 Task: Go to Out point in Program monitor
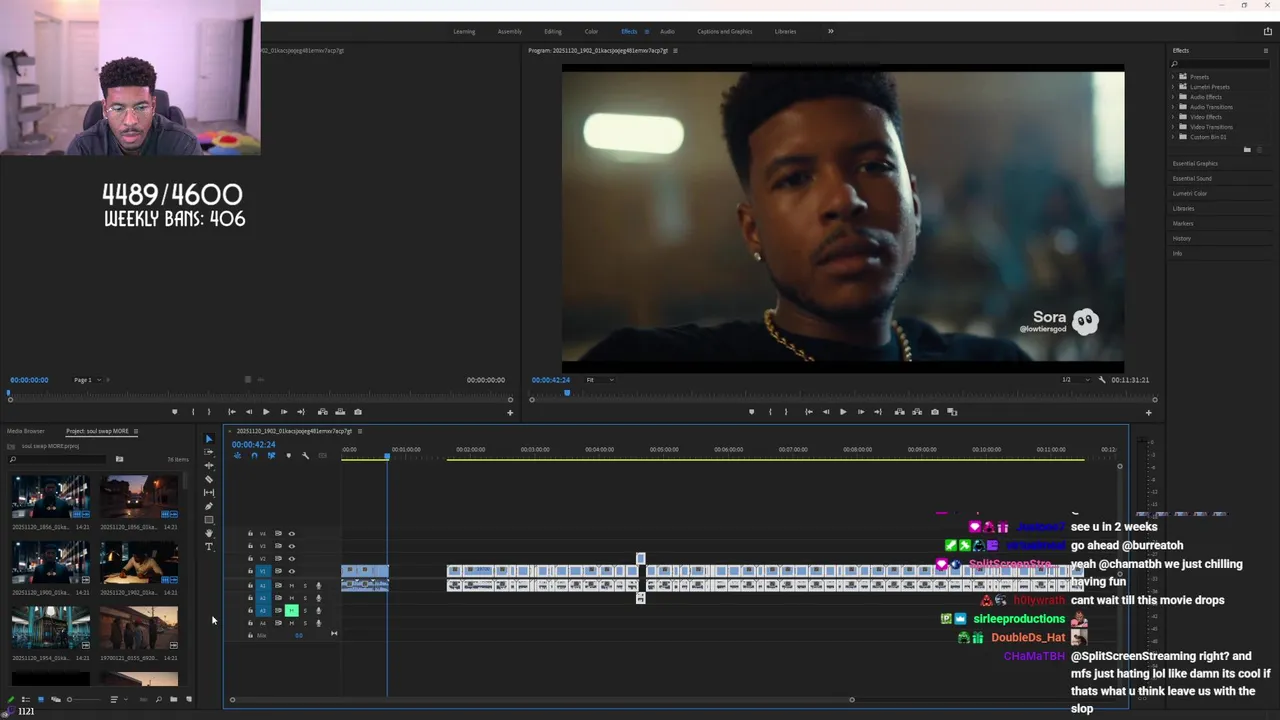[x=878, y=412]
